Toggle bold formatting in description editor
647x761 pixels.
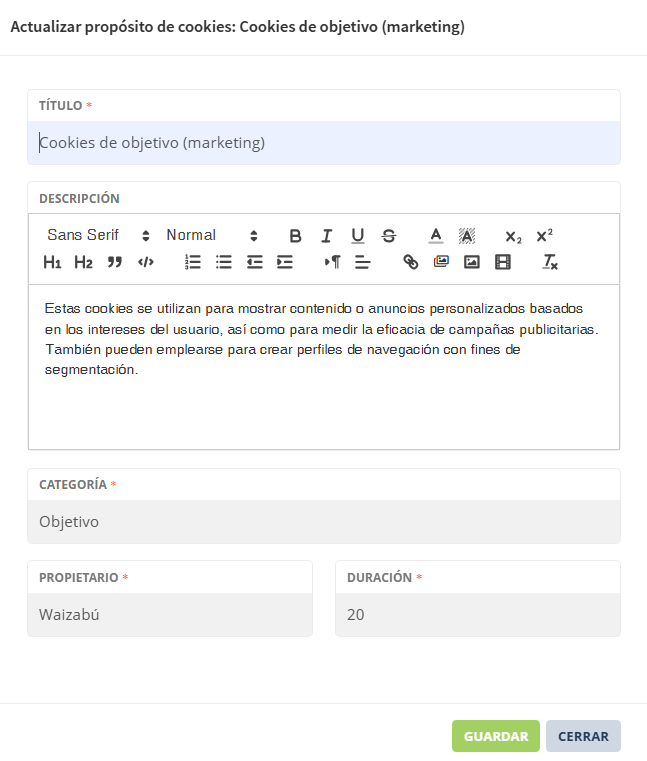tap(295, 236)
